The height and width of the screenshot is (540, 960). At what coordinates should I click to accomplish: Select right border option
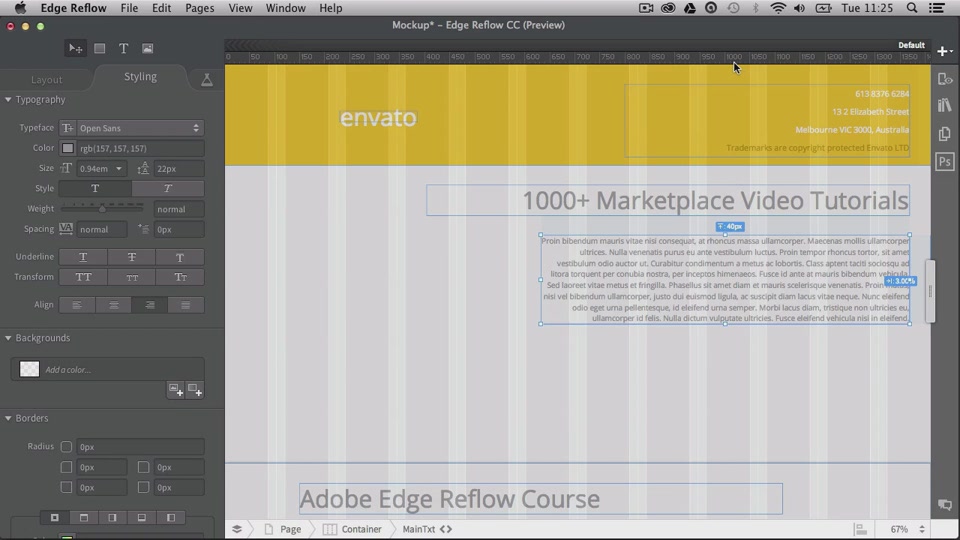point(112,518)
